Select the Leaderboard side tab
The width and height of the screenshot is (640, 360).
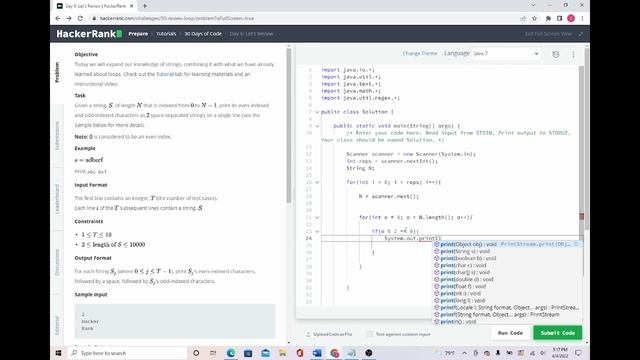click(57, 199)
